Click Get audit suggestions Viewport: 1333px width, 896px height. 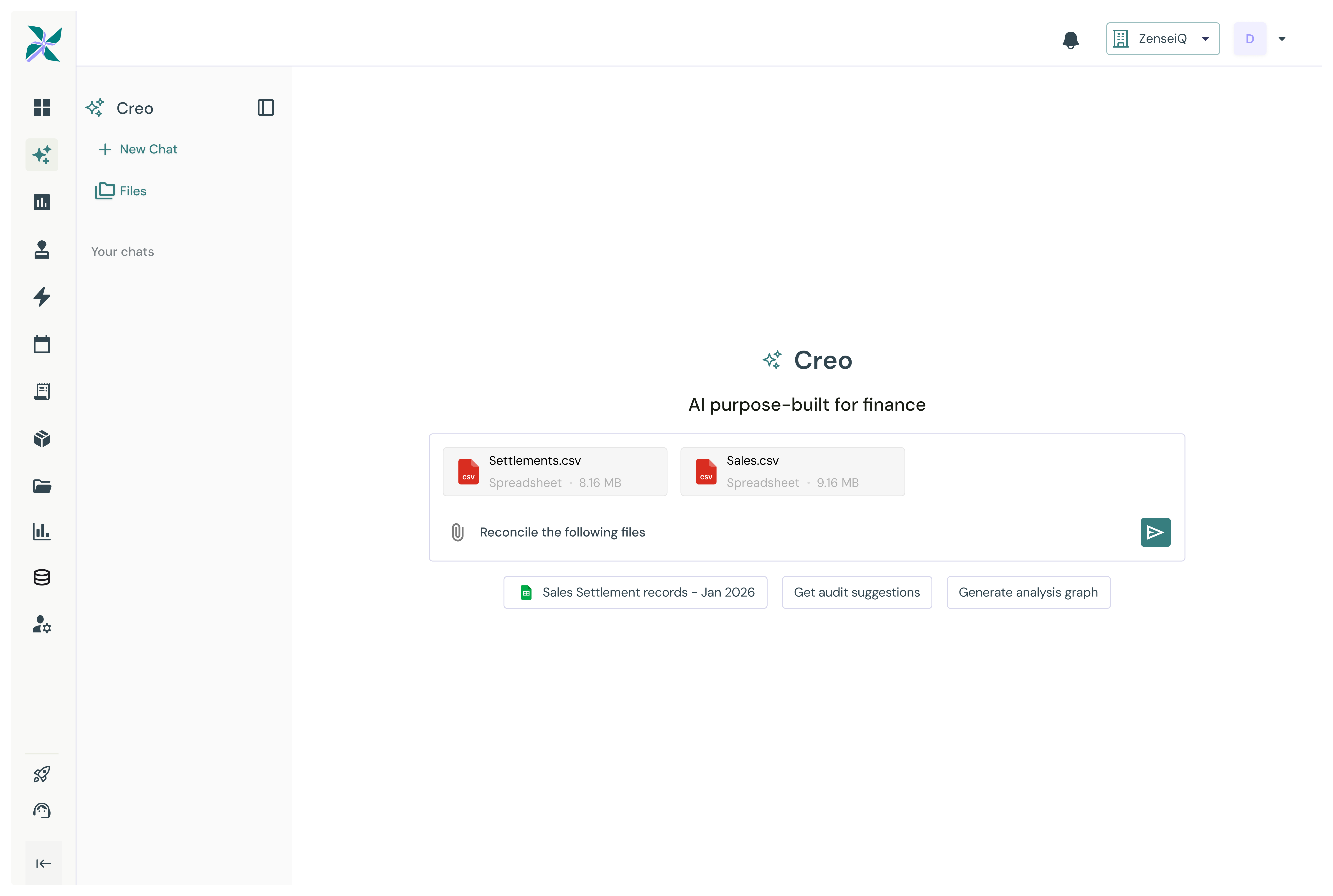(857, 592)
